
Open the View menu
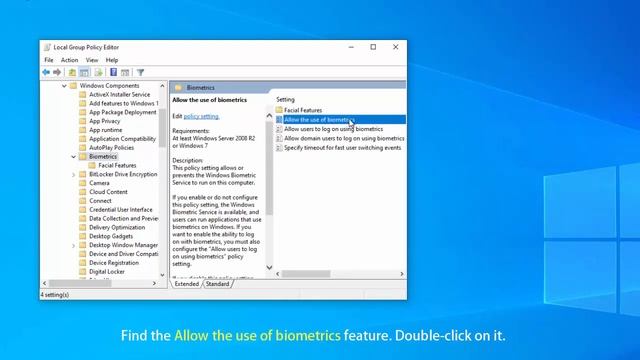[x=92, y=60]
